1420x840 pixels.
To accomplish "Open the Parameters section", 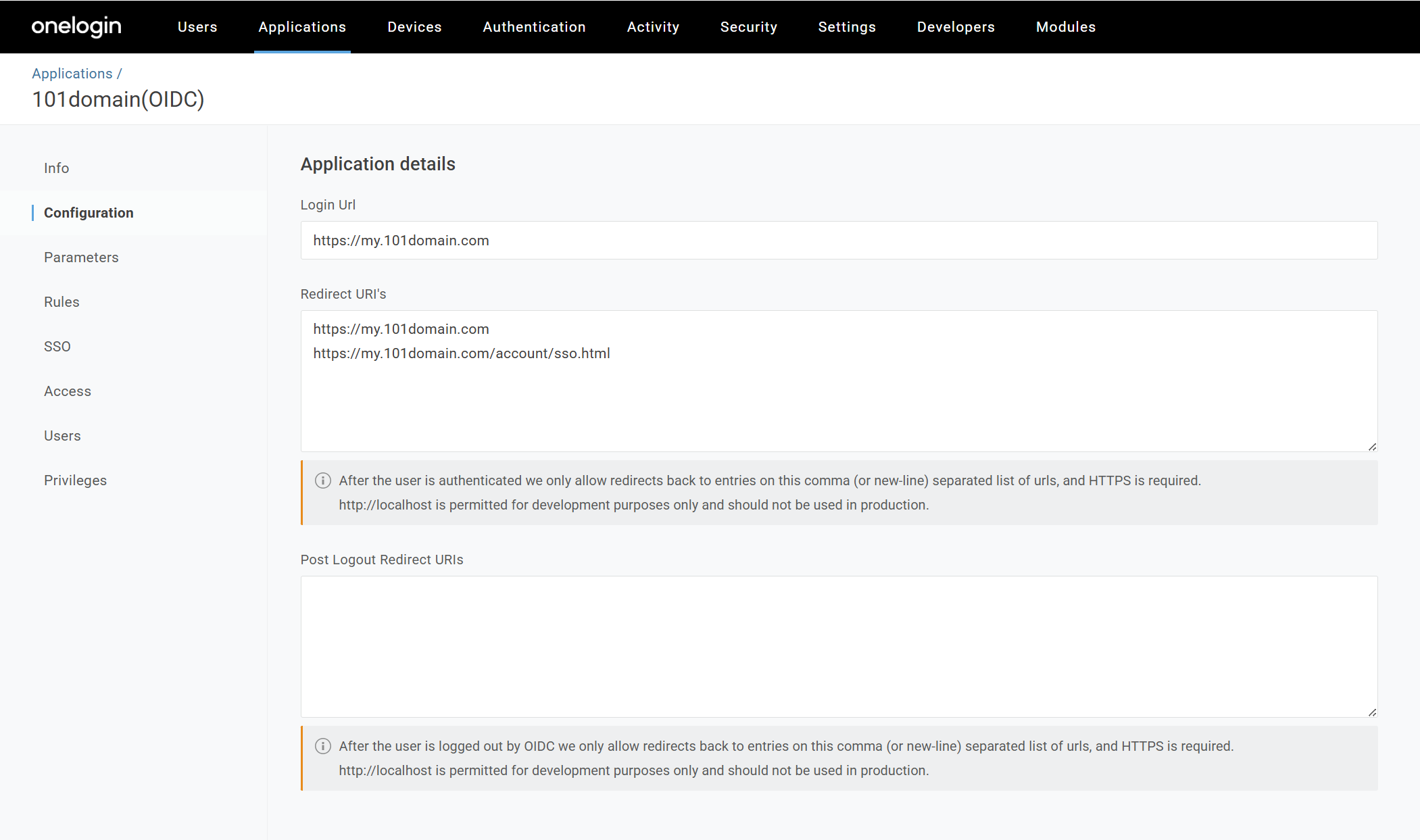I will click(81, 257).
